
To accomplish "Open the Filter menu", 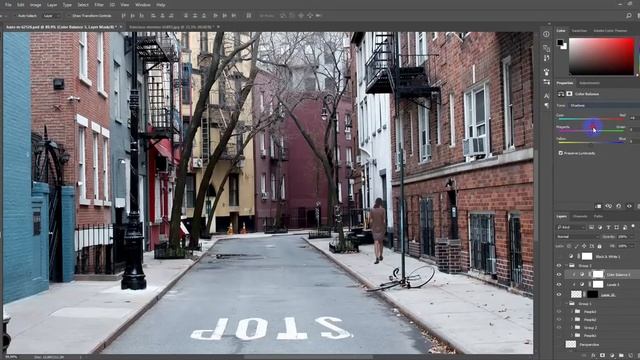I will click(x=99, y=5).
